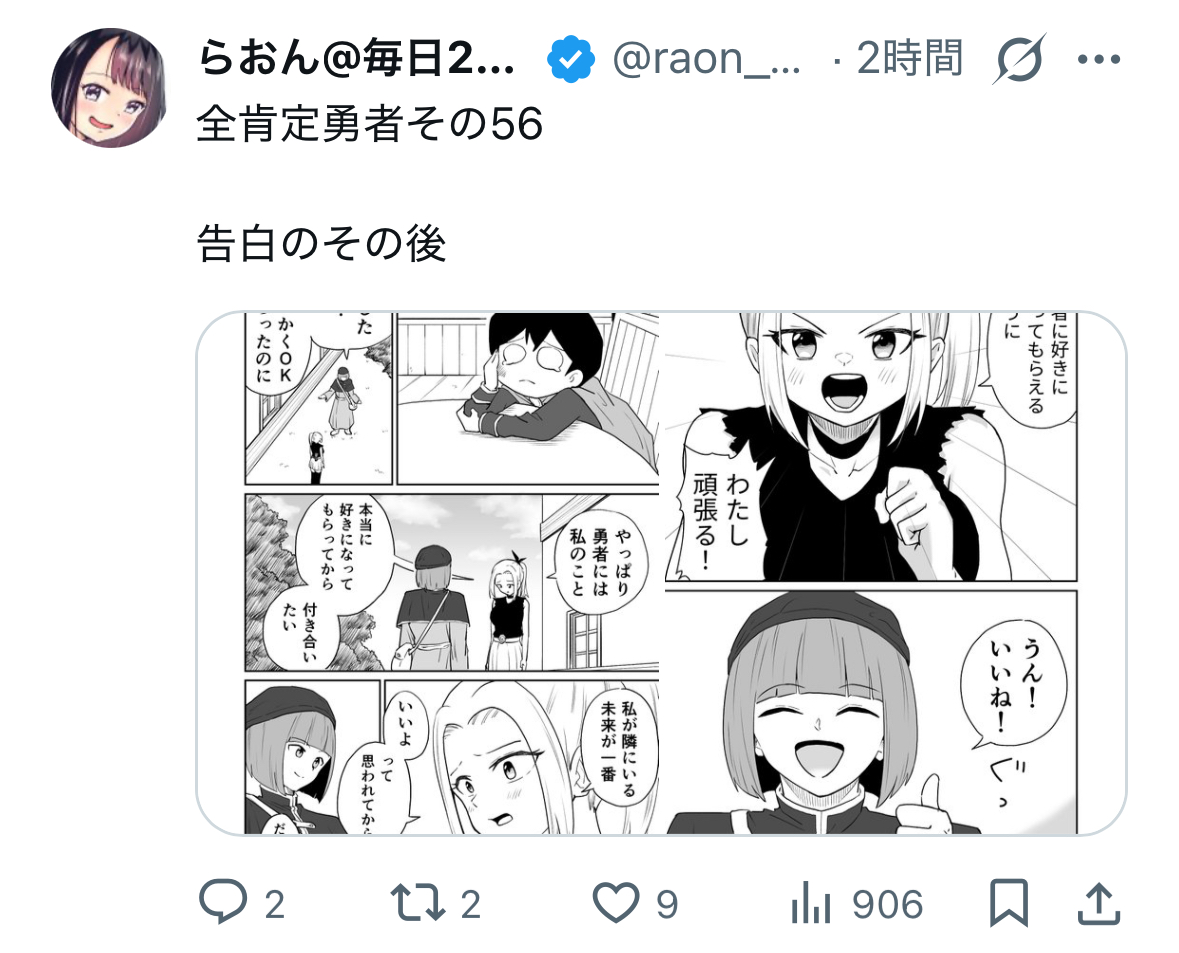Image resolution: width=1179 pixels, height=953 pixels.
Task: Click the blue verified badge
Action: (x=571, y=59)
